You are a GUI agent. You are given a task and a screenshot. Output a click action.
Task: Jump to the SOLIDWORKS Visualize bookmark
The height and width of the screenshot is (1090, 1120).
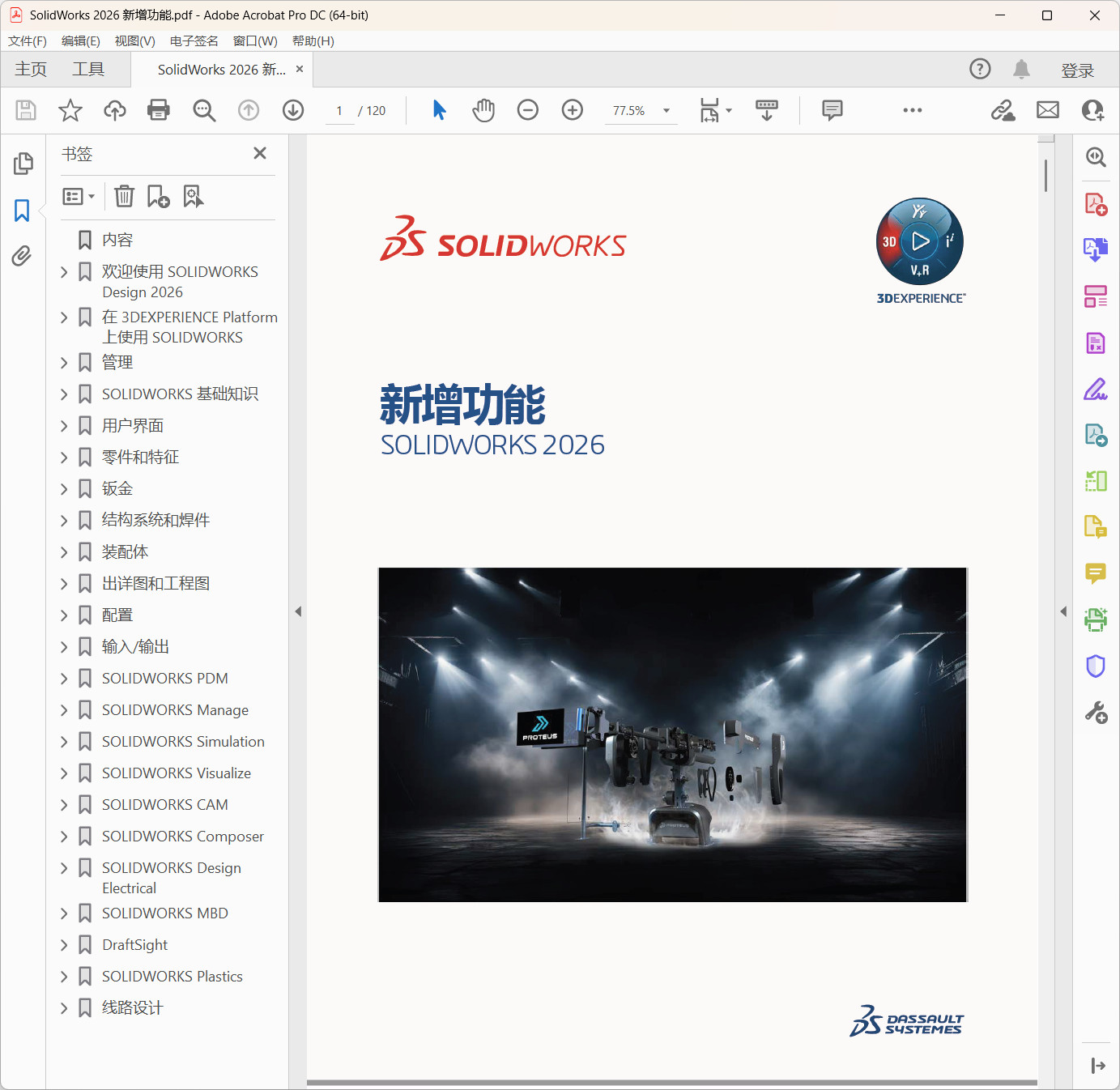[x=177, y=773]
